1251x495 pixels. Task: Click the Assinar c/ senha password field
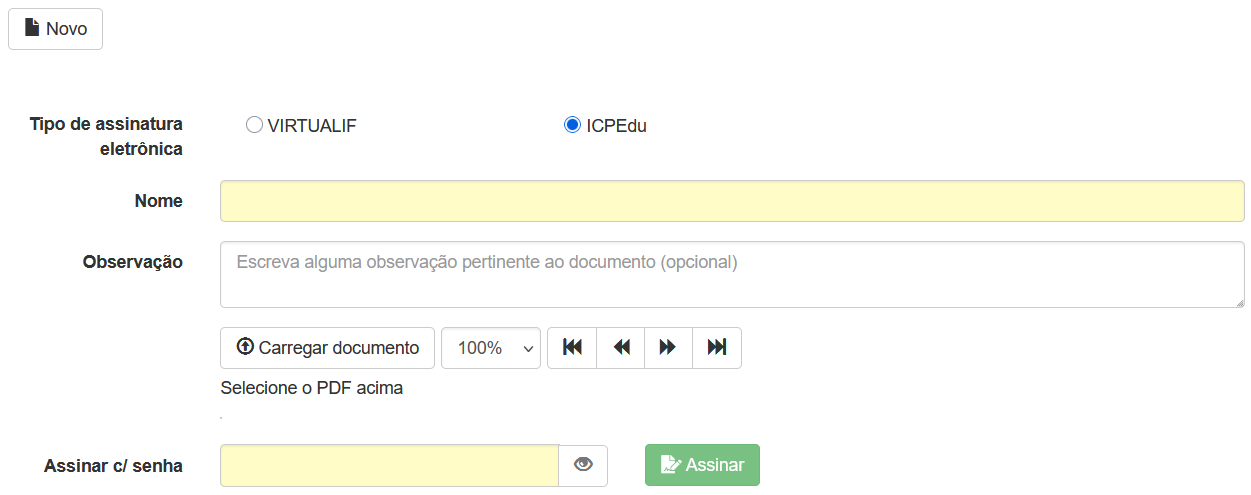[389, 465]
